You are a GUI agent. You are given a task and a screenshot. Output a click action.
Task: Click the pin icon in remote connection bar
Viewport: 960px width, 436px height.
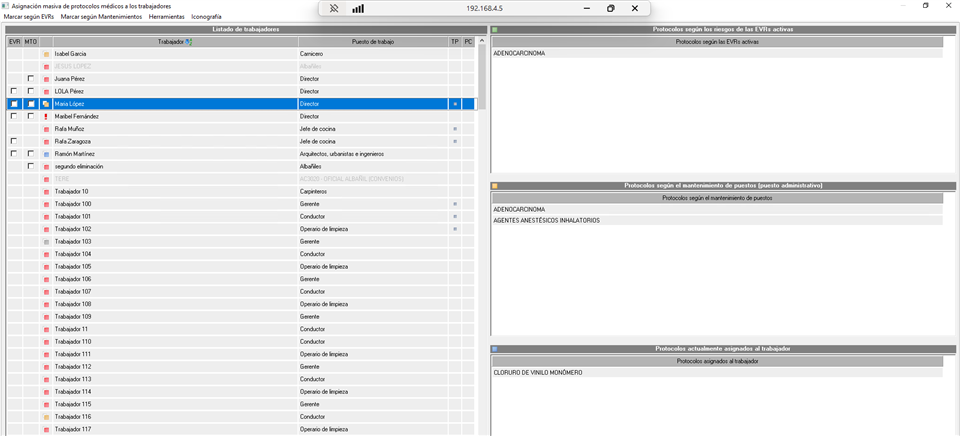click(x=334, y=8)
